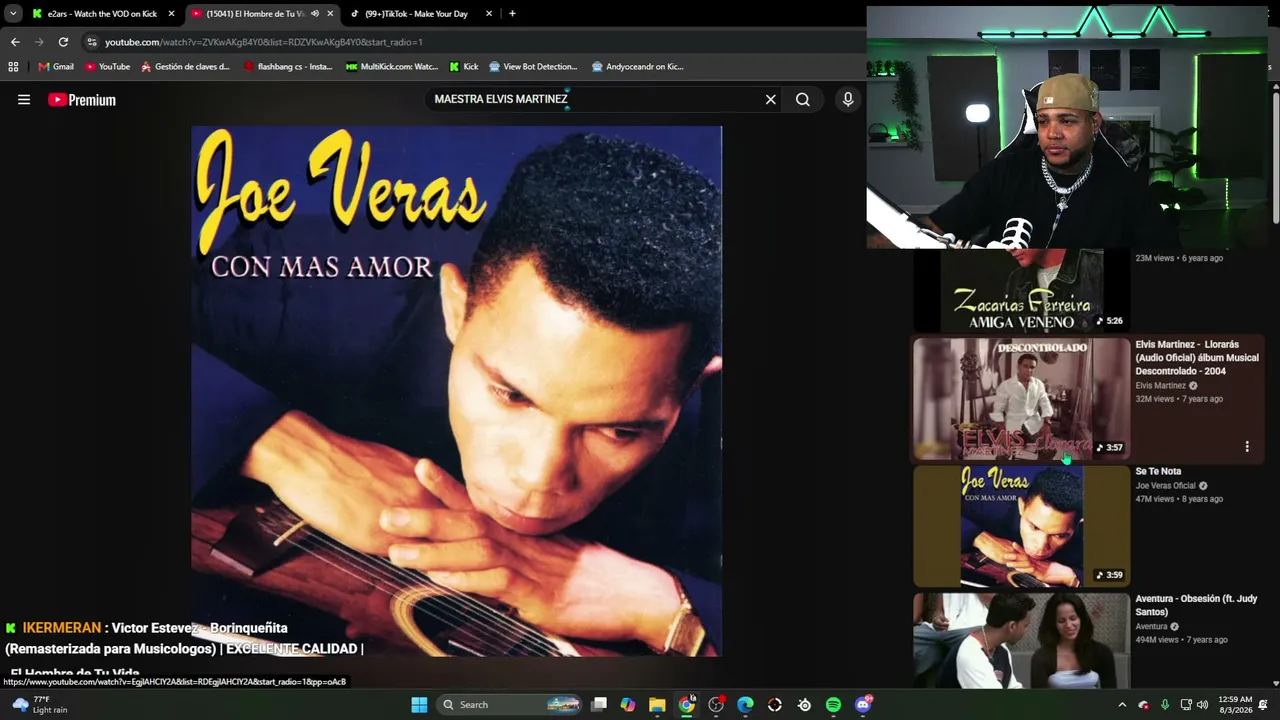Open the 'Gestión de claves' bookmark
Viewport: 1280px width, 720px height.
(186, 67)
